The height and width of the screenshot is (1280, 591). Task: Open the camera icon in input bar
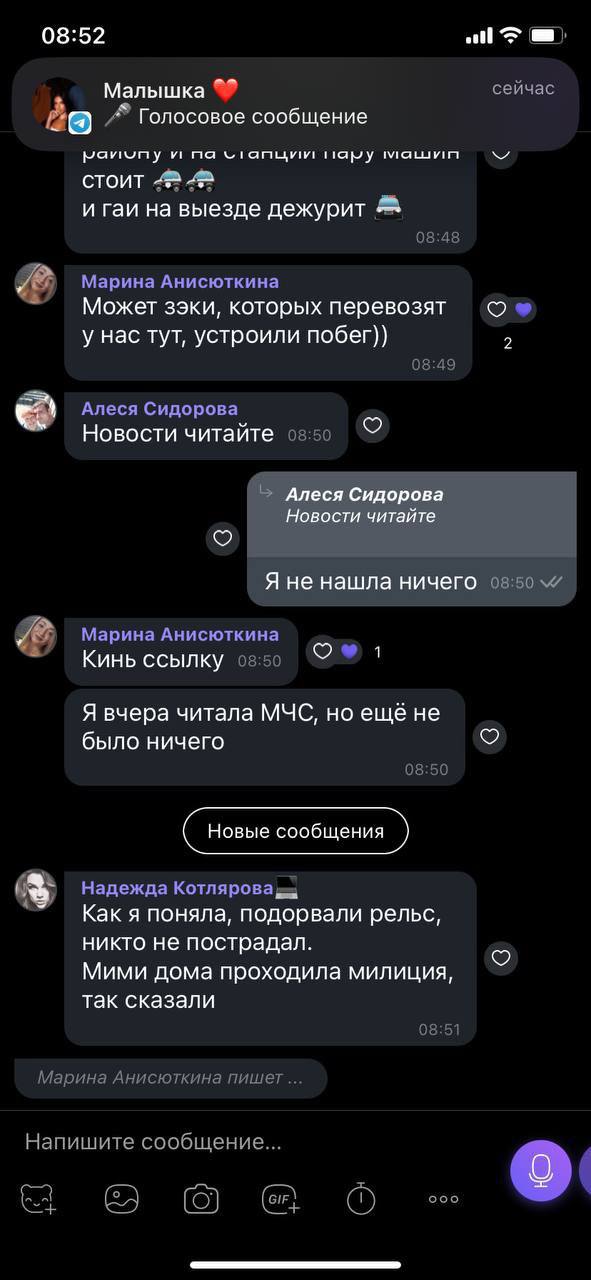coord(201,1198)
